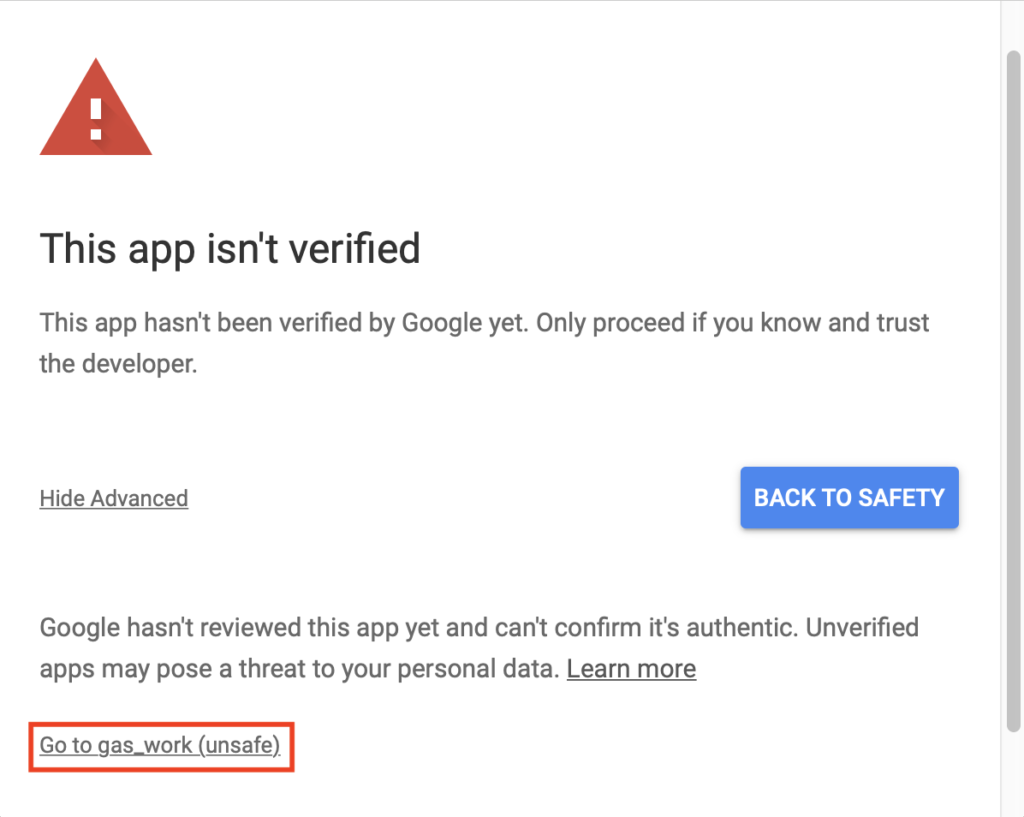Screen dimensions: 1024x817
Task: Collapse details via Hide Advanced
Action: 114,498
